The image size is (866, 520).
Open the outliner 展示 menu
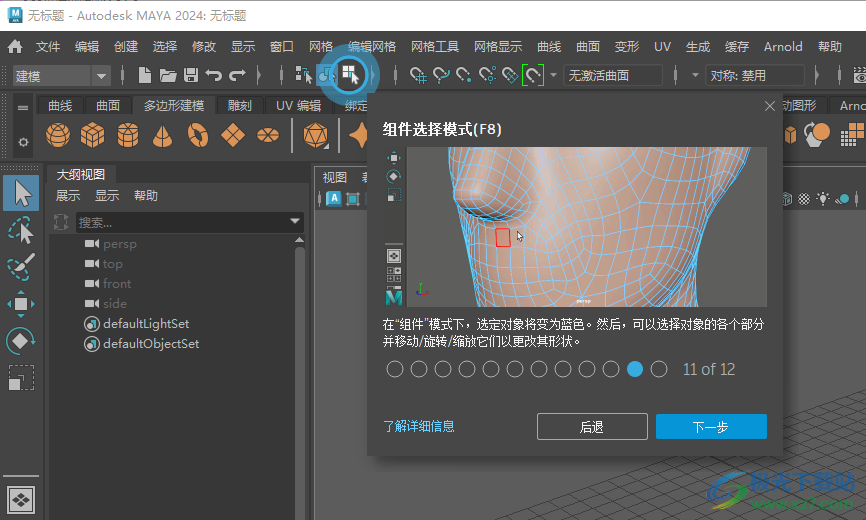[68, 195]
